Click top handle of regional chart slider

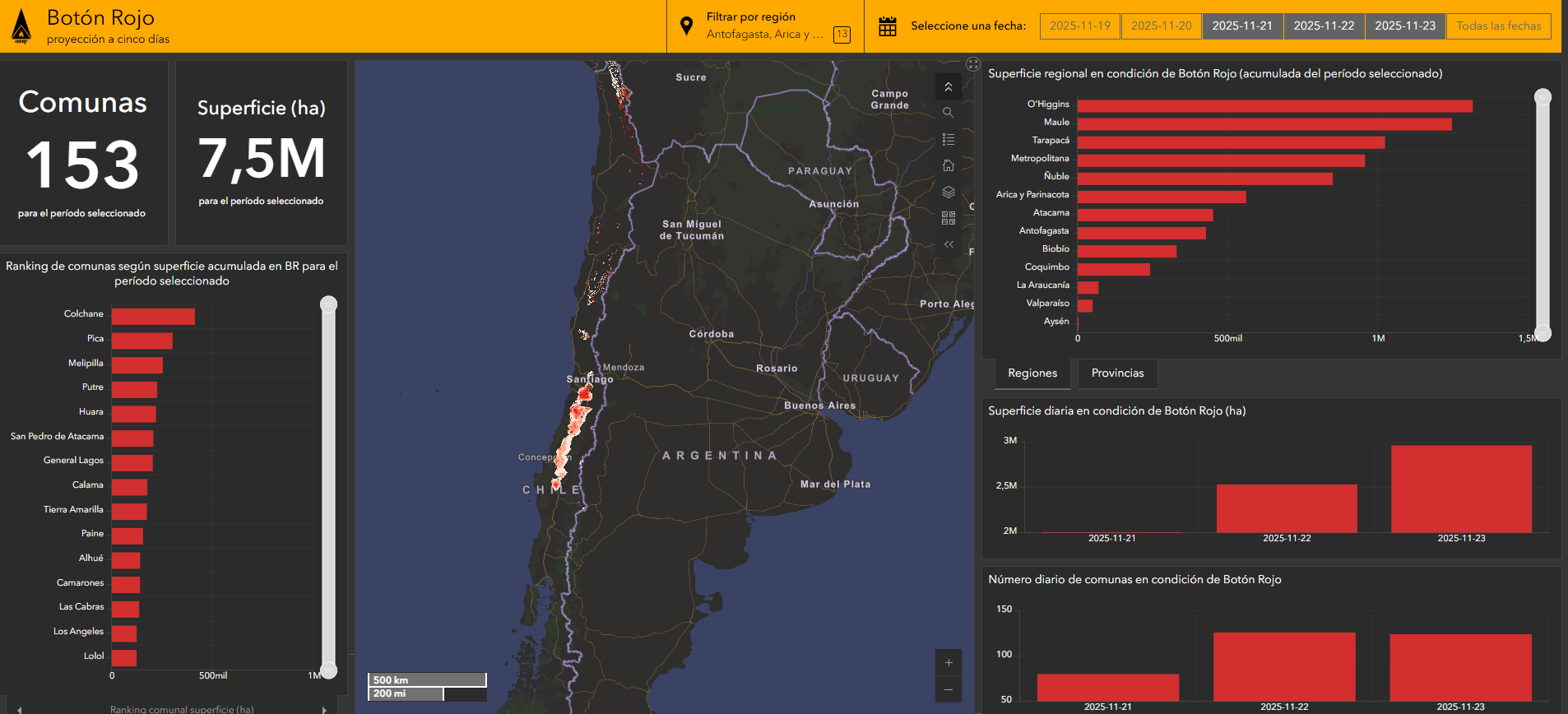(x=1543, y=97)
